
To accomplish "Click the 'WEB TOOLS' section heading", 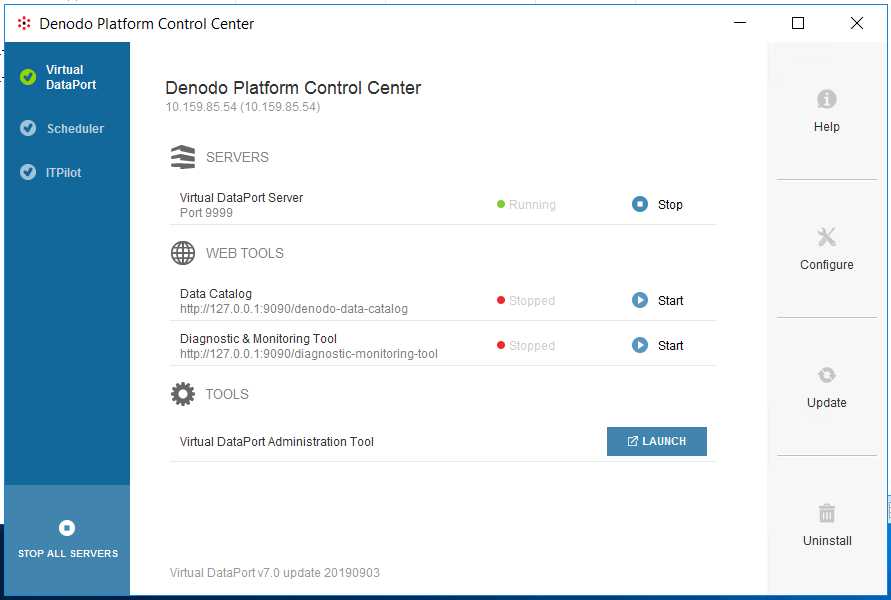I will [x=245, y=253].
